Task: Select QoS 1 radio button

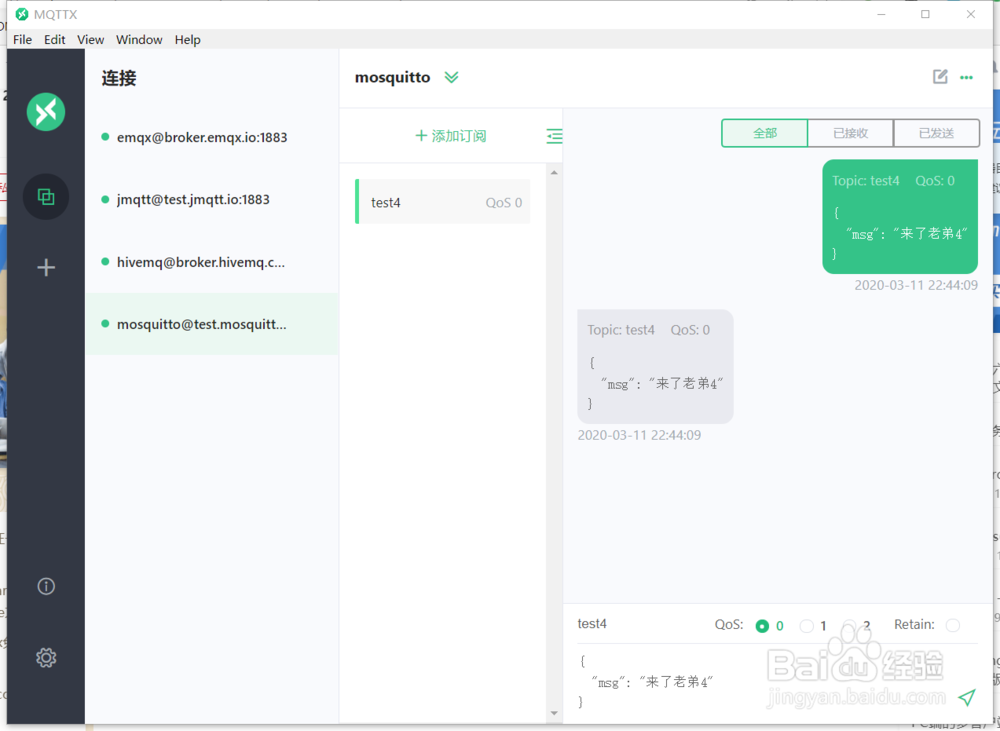Action: tap(806, 626)
